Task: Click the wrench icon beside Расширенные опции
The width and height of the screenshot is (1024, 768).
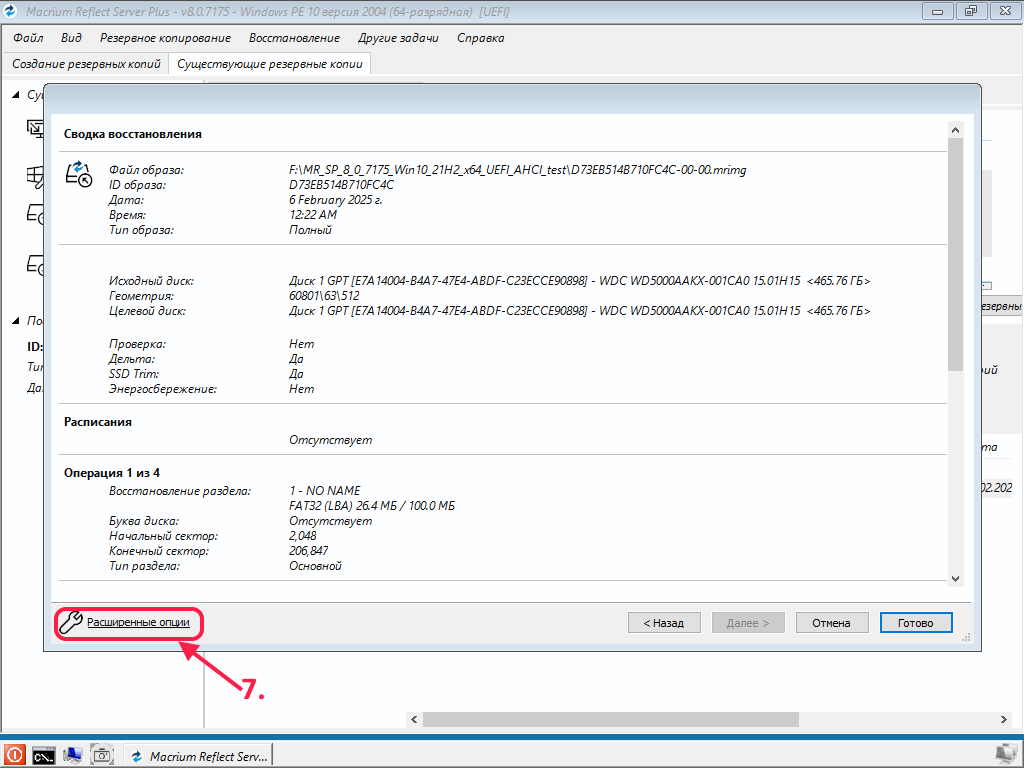Action: click(x=69, y=623)
